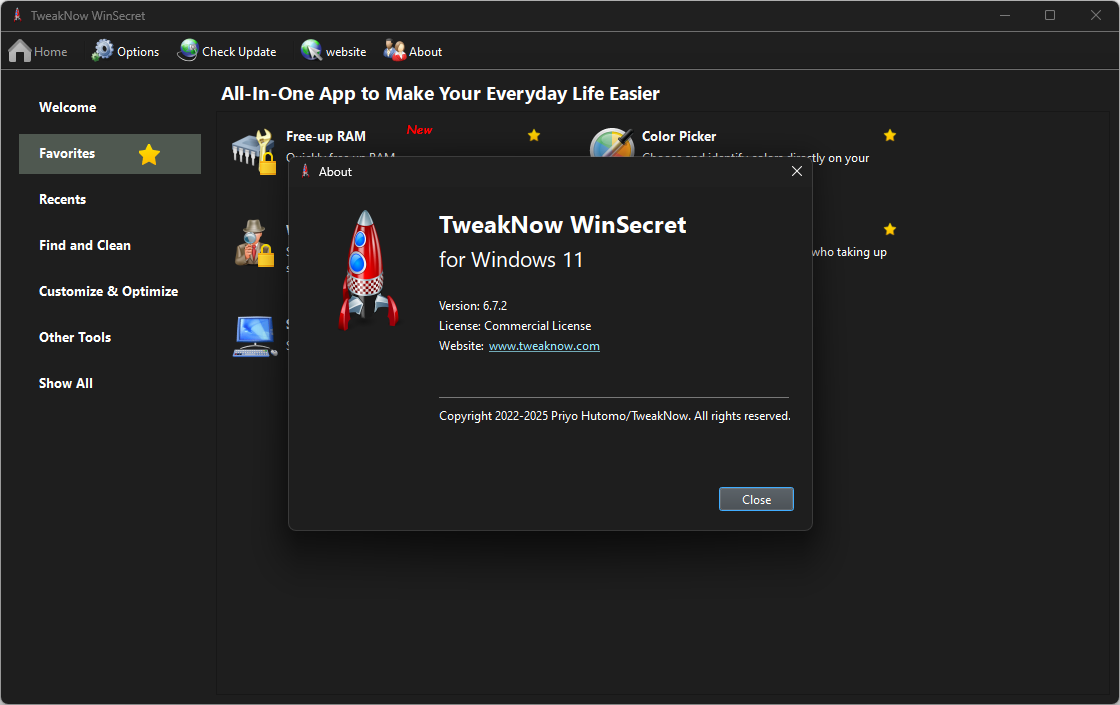The width and height of the screenshot is (1120, 705).
Task: Click License: Commercial License text
Action: (515, 326)
